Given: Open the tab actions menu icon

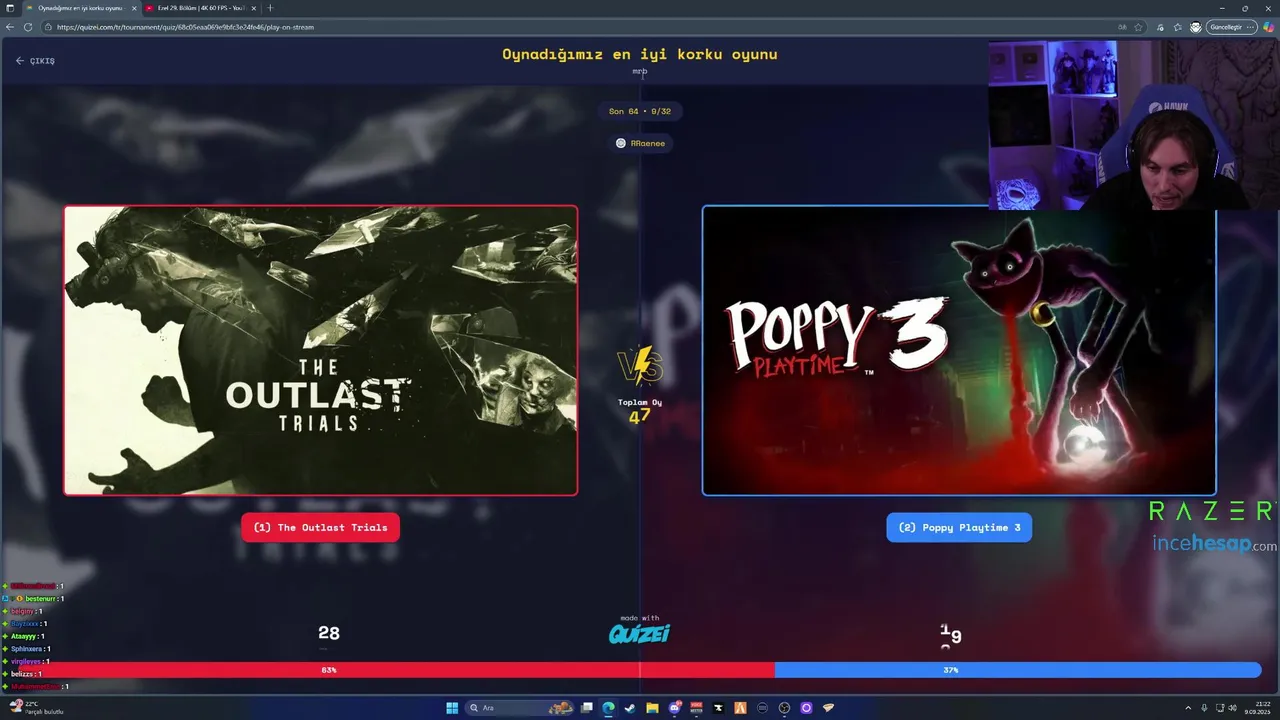Looking at the screenshot, I should tap(10, 8).
